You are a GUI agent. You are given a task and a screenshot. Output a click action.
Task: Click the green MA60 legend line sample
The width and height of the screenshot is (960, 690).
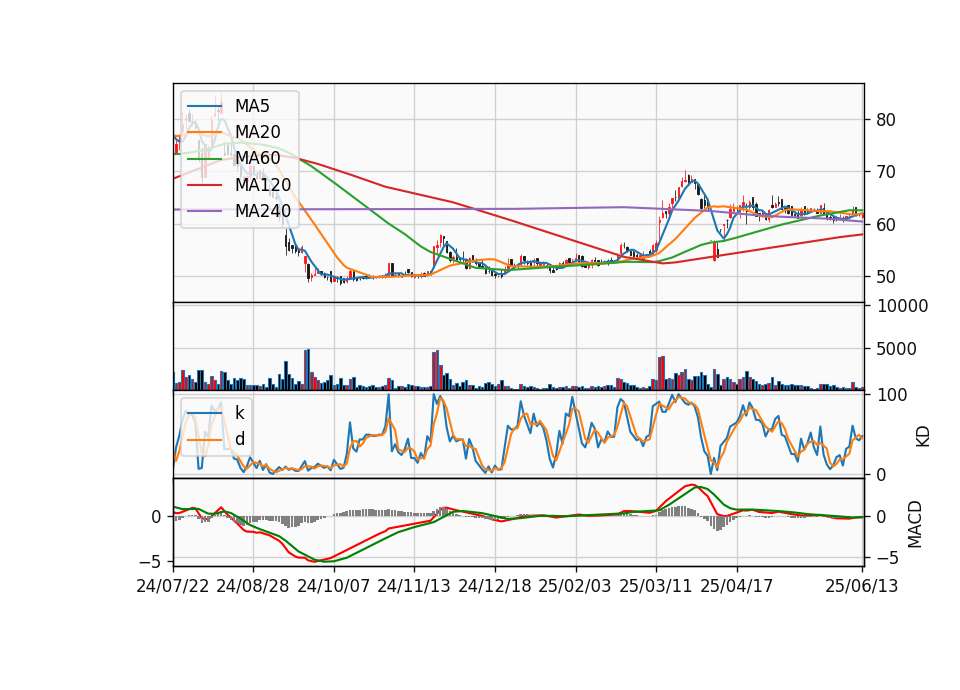(204, 159)
